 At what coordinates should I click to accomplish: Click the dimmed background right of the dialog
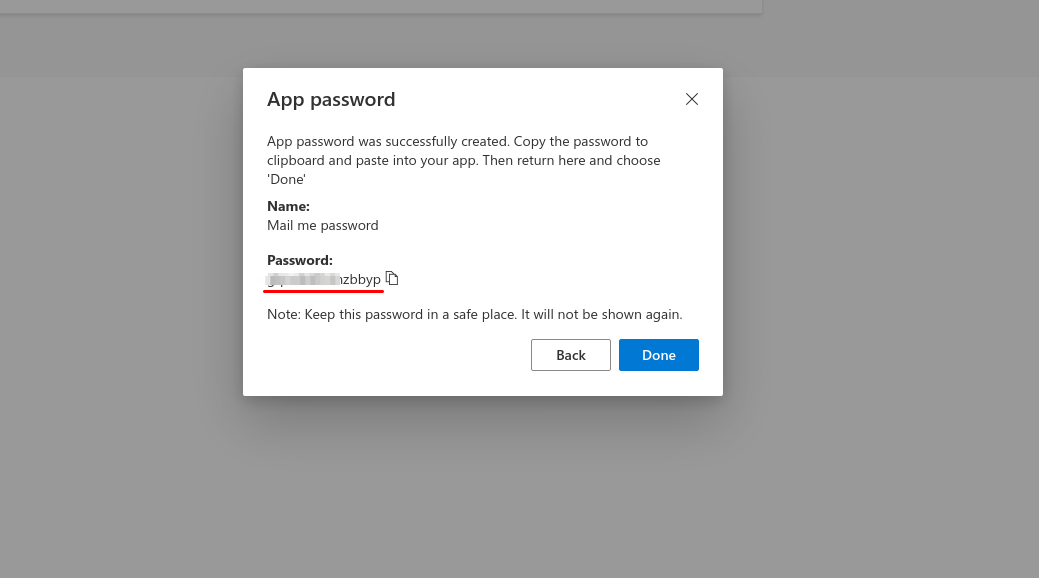(x=880, y=300)
